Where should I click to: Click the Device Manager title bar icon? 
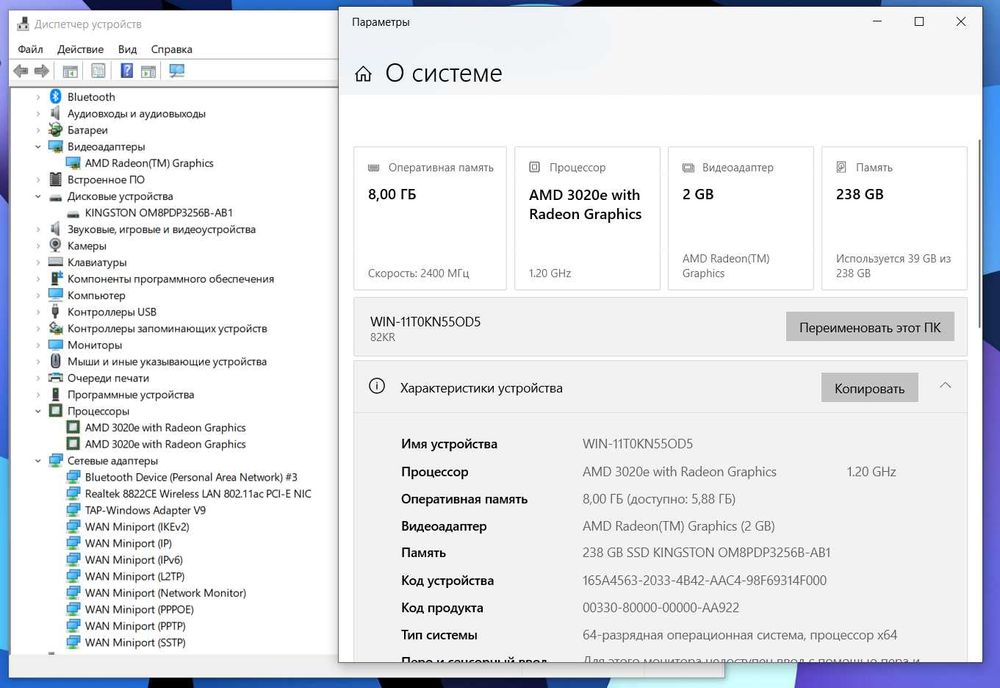point(23,24)
